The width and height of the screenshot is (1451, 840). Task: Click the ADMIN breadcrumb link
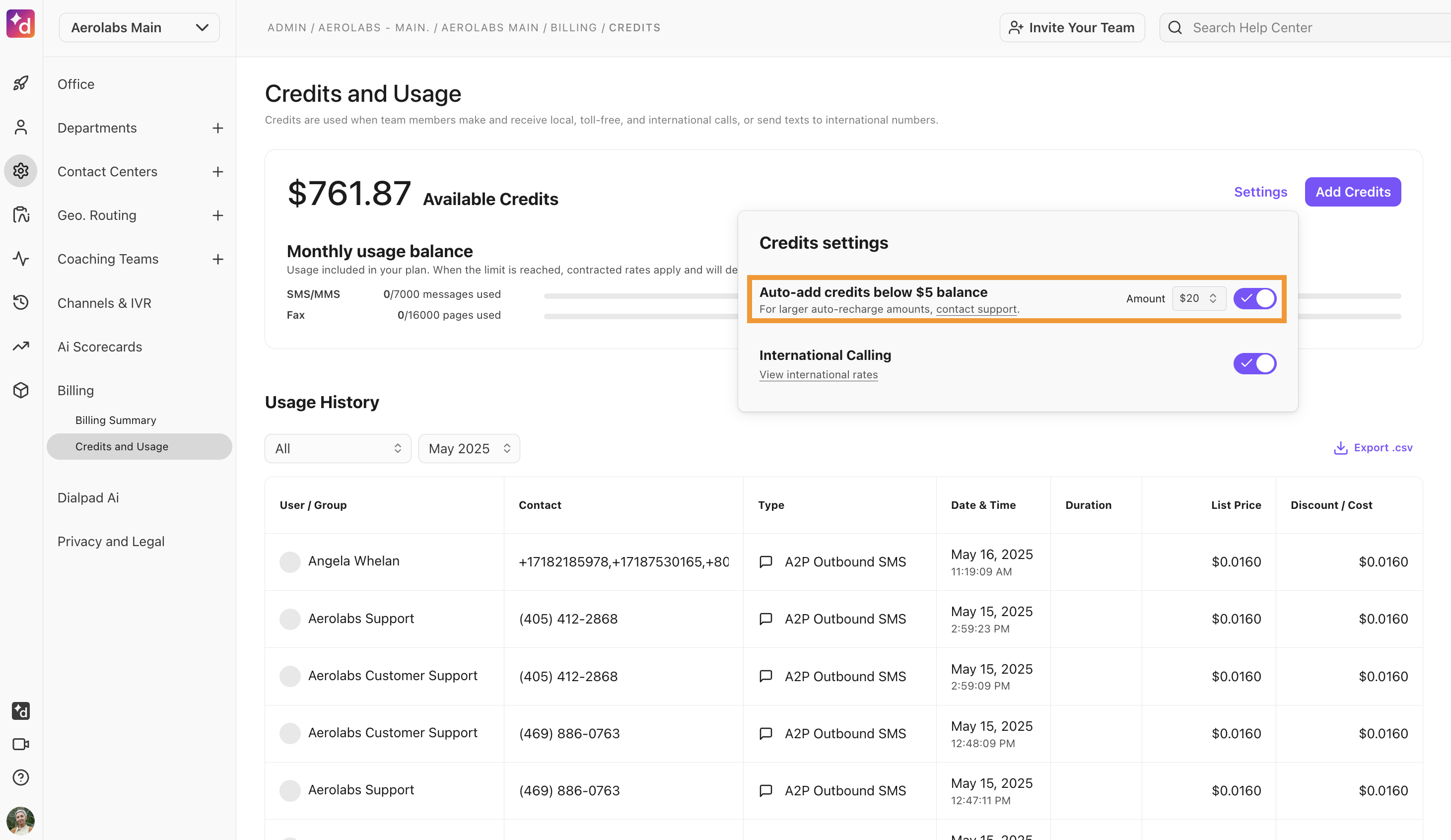click(x=287, y=28)
